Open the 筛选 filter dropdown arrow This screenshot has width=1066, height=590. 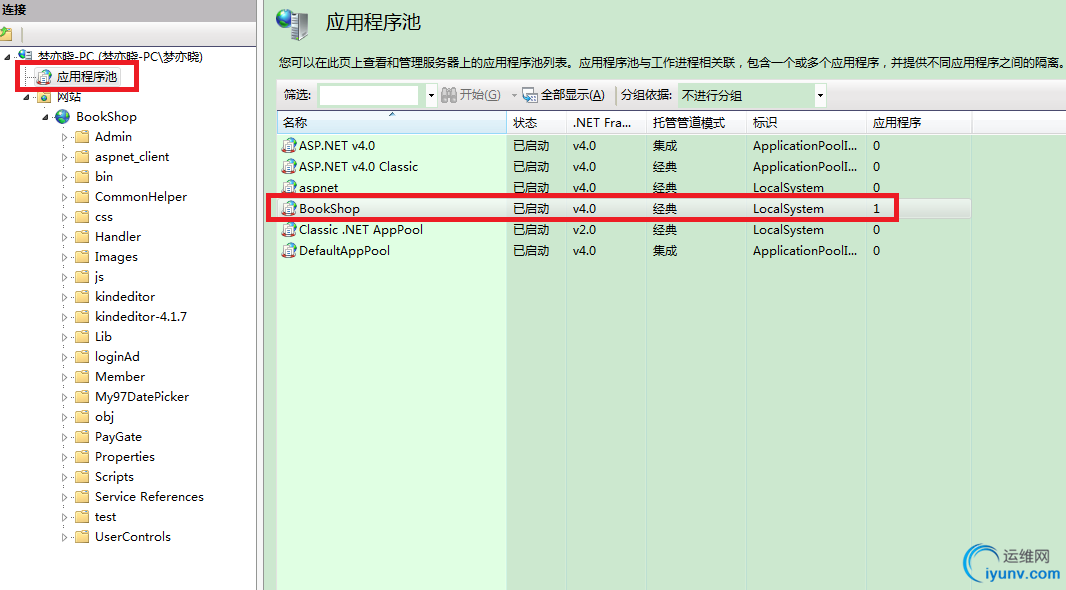tap(430, 95)
